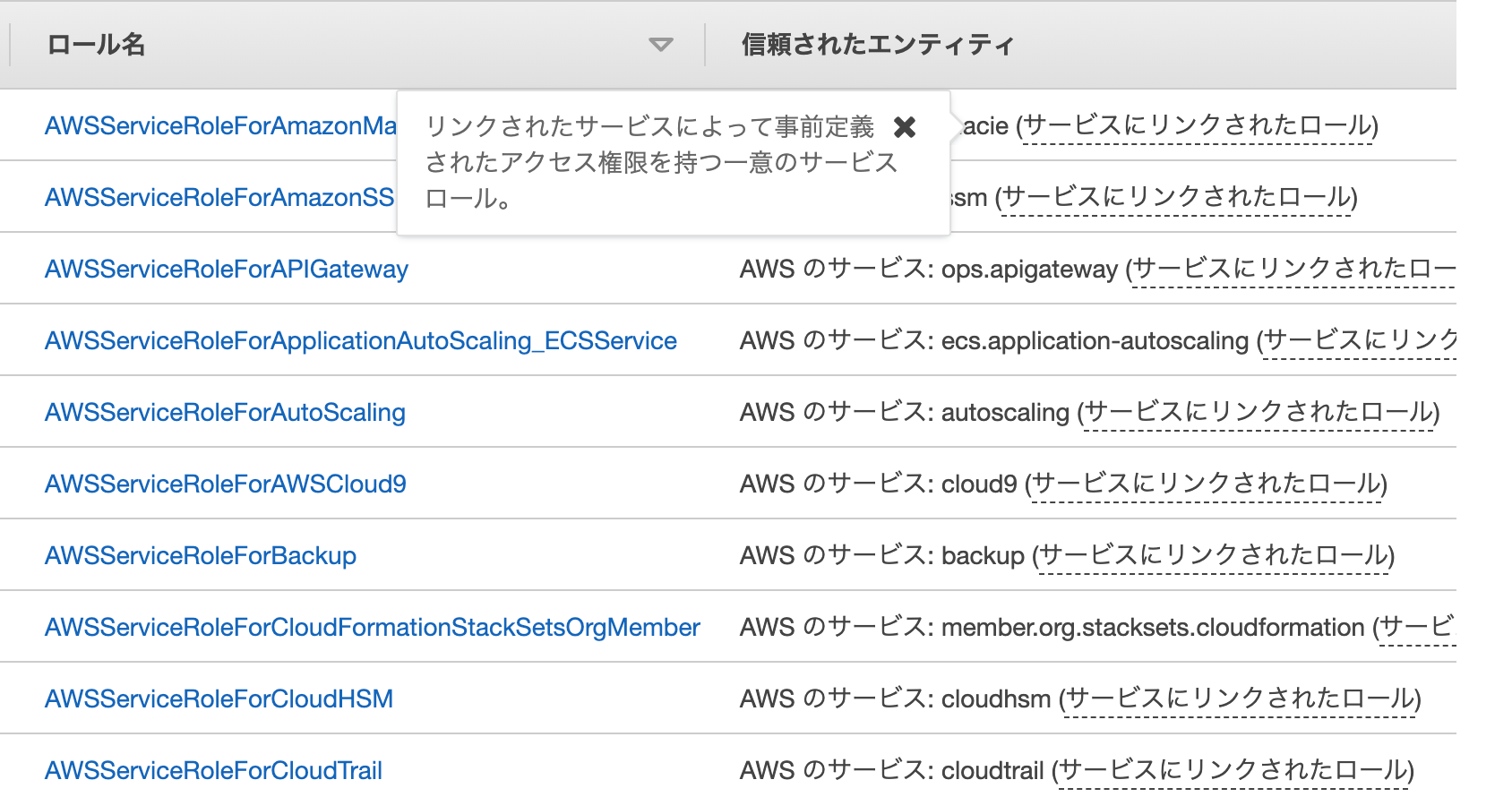The height and width of the screenshot is (797, 1512).
Task: Select the text 'AWS のサービス: backup'
Action: pyautogui.click(x=882, y=555)
